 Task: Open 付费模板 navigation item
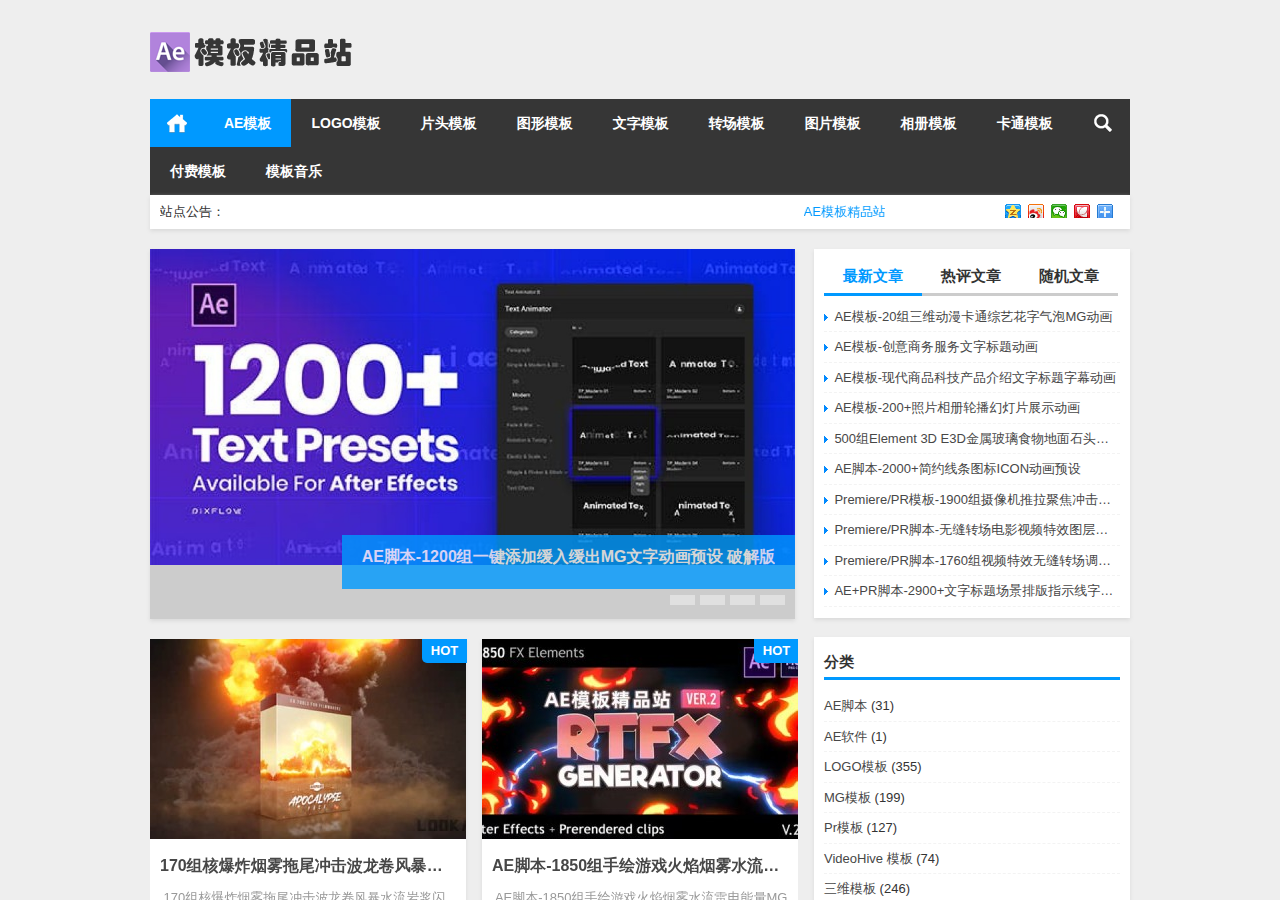198,171
